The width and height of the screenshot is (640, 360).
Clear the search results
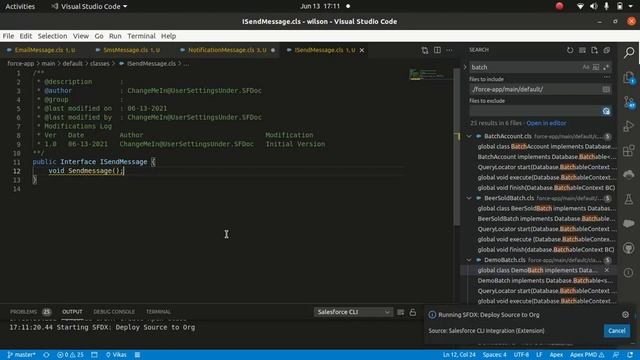582,50
